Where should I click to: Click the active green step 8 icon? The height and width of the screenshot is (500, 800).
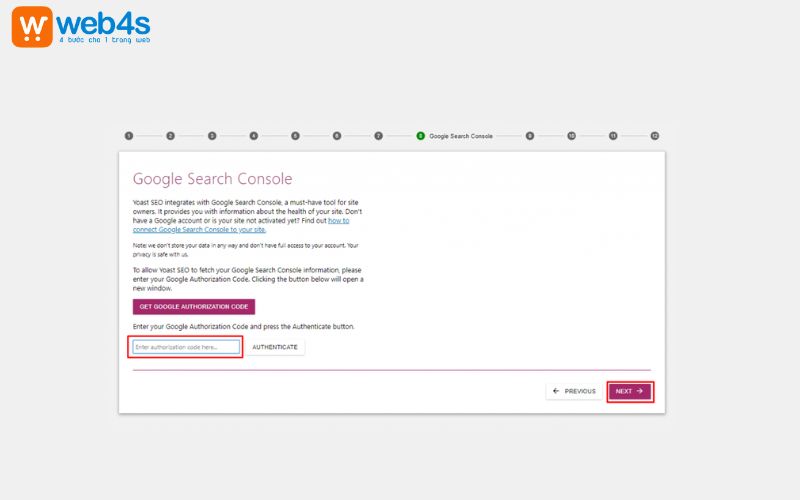tap(420, 135)
